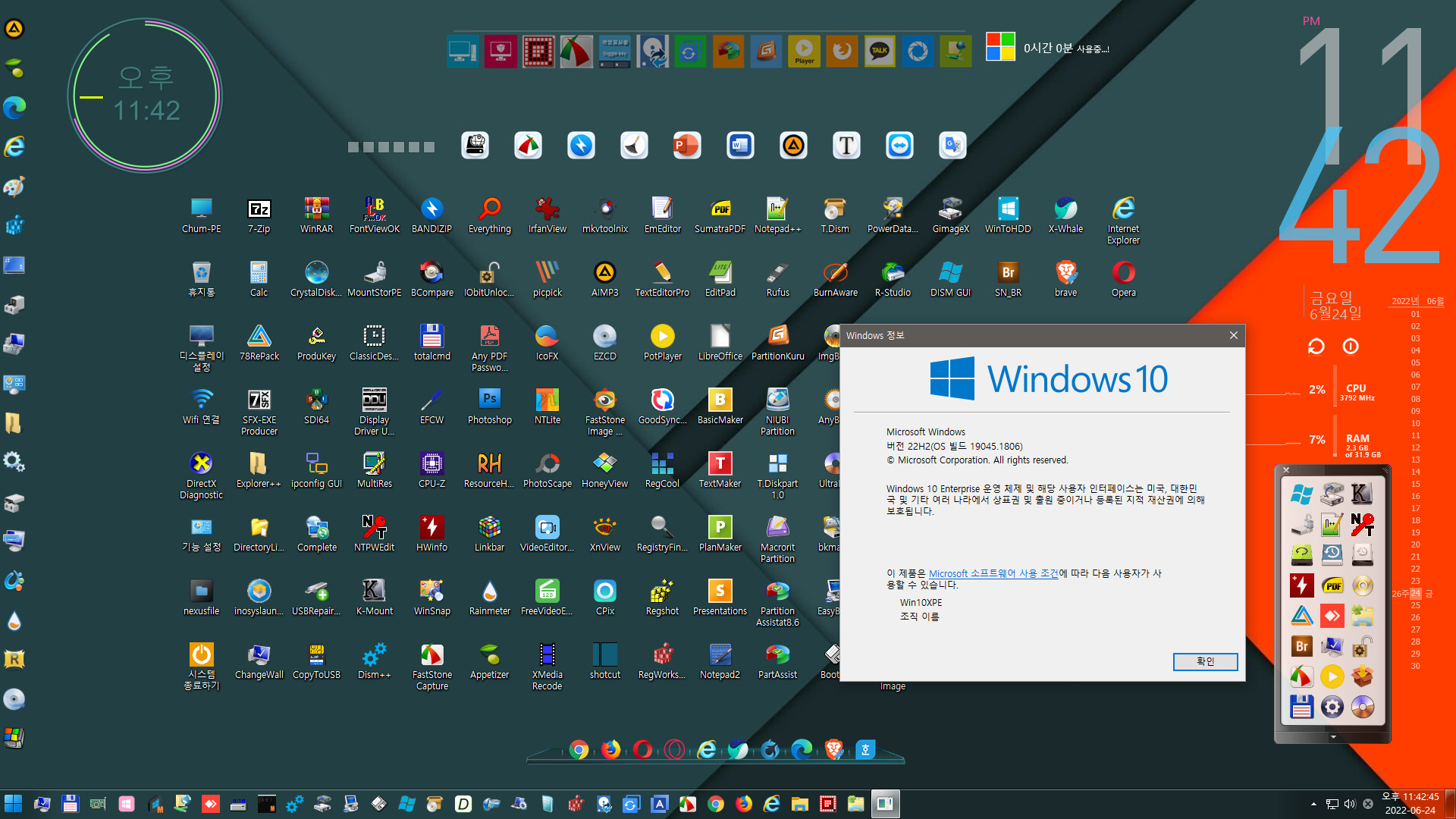Image resolution: width=1456 pixels, height=819 pixels.
Task: Open File Explorer from the taskbar
Action: tap(799, 804)
